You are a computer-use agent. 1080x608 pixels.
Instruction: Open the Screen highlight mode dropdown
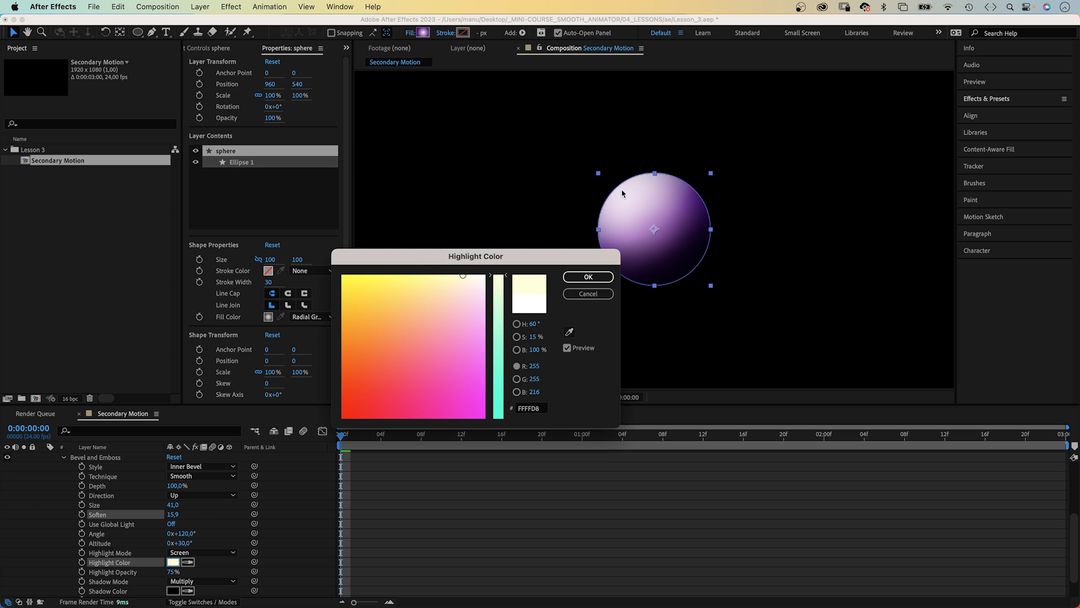click(203, 552)
